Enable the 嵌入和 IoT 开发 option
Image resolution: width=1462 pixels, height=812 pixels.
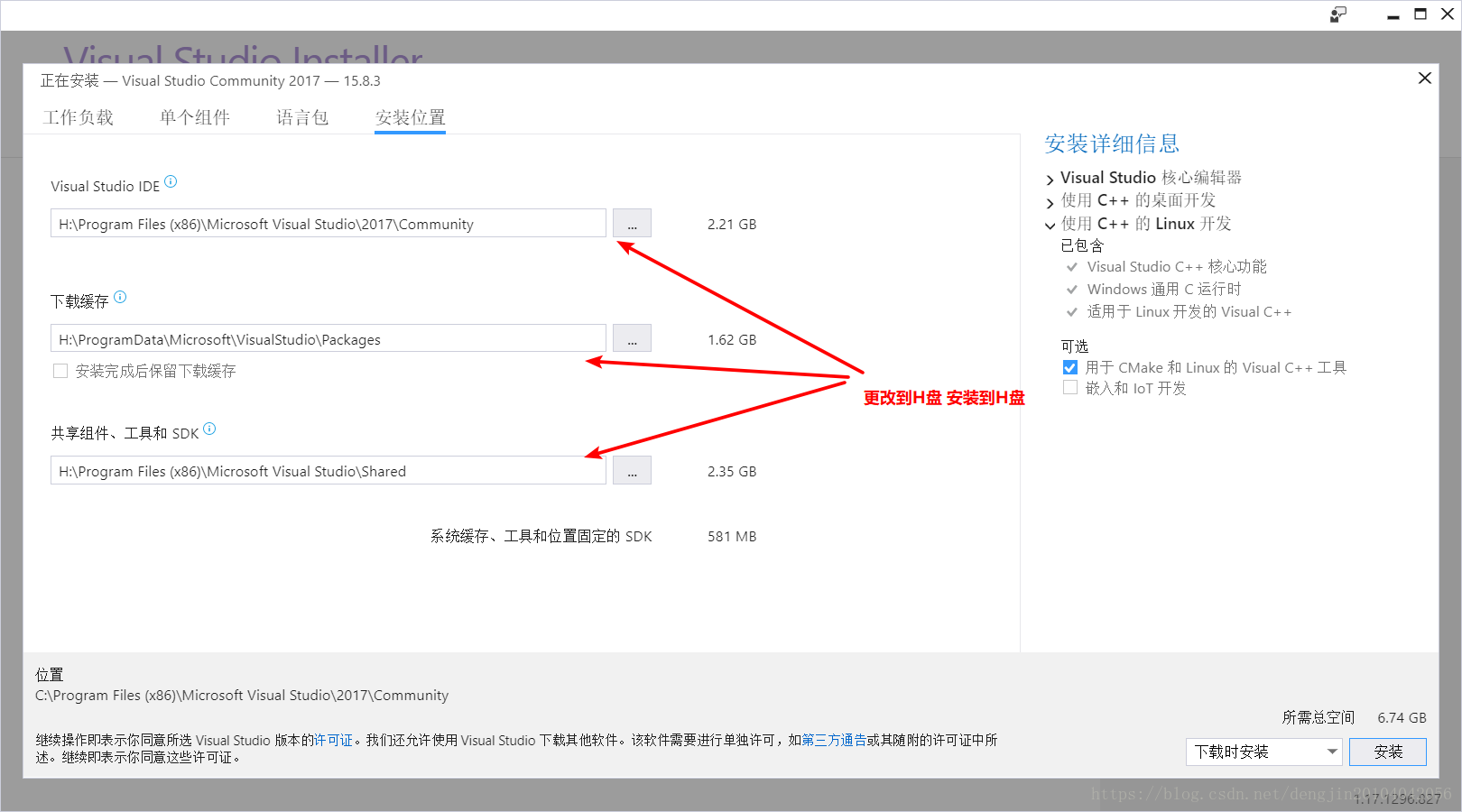1070,388
